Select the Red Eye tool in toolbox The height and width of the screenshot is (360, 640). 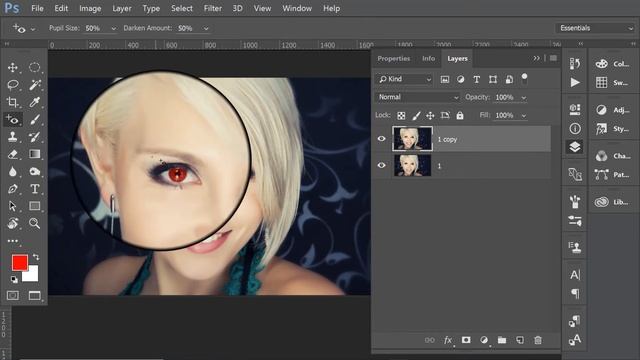click(x=13, y=119)
